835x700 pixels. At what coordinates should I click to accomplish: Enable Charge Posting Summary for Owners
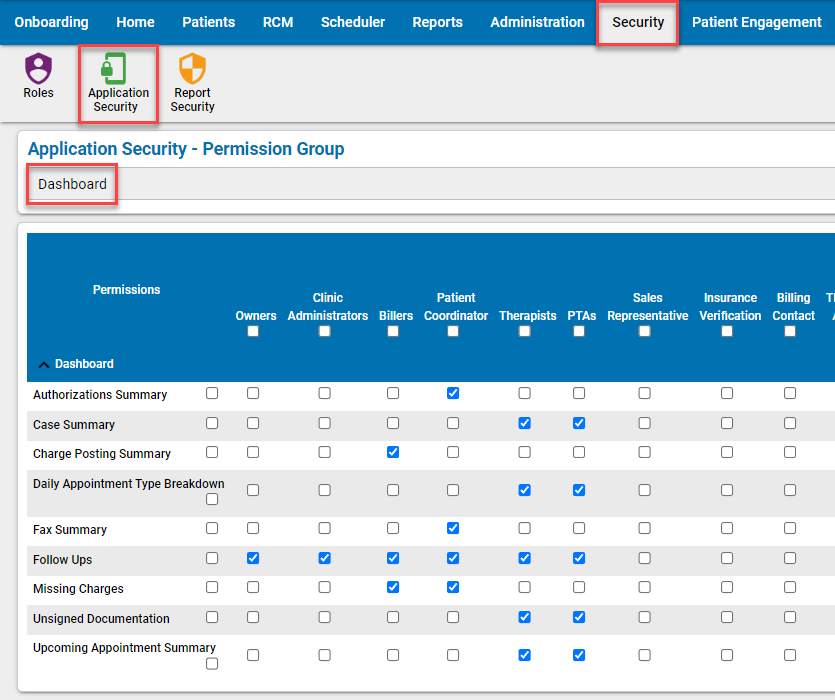pyautogui.click(x=254, y=452)
